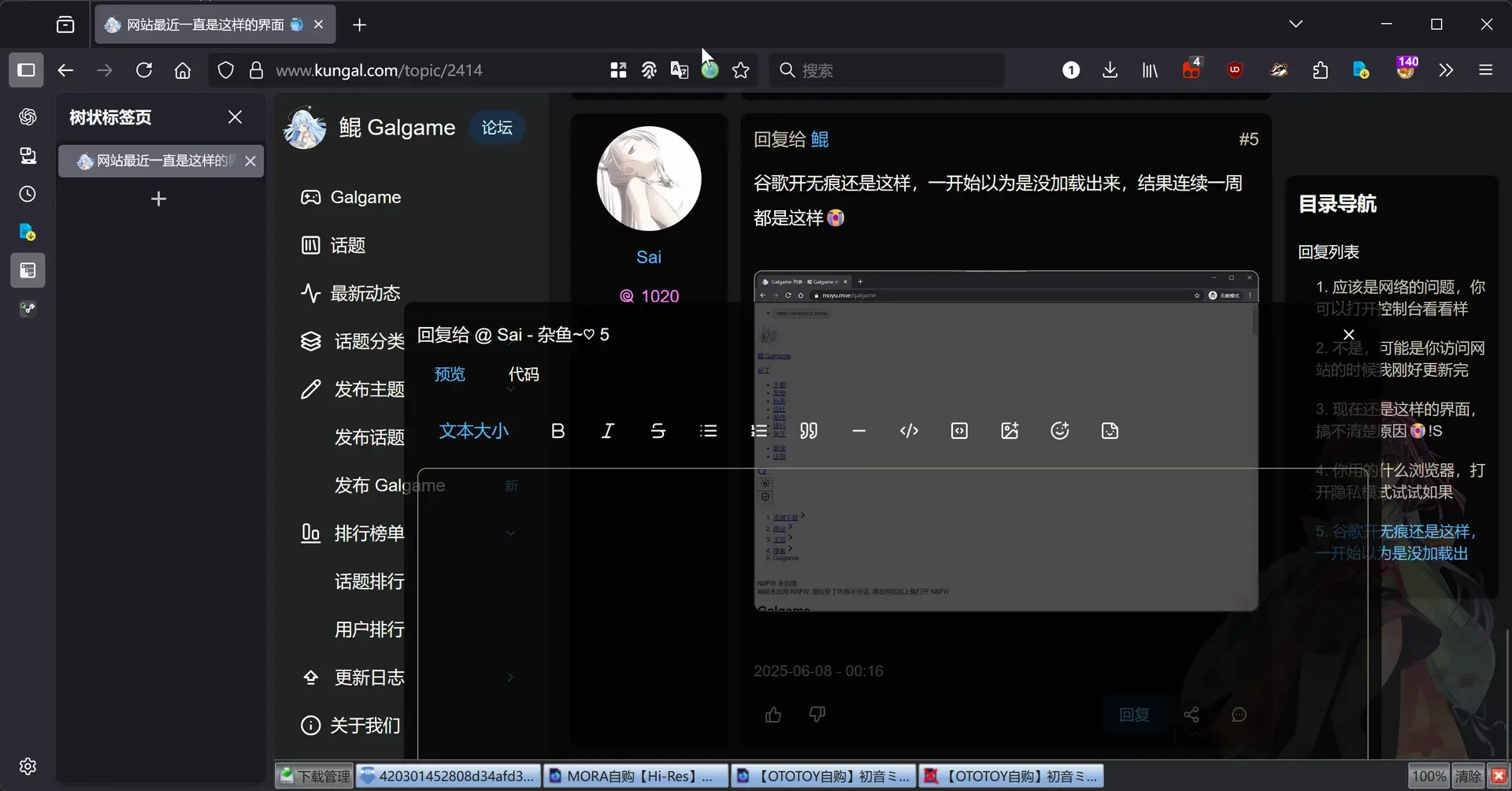The height and width of the screenshot is (791, 1512).
Task: Expand 更新日志 chevron in sidebar
Action: pos(510,678)
